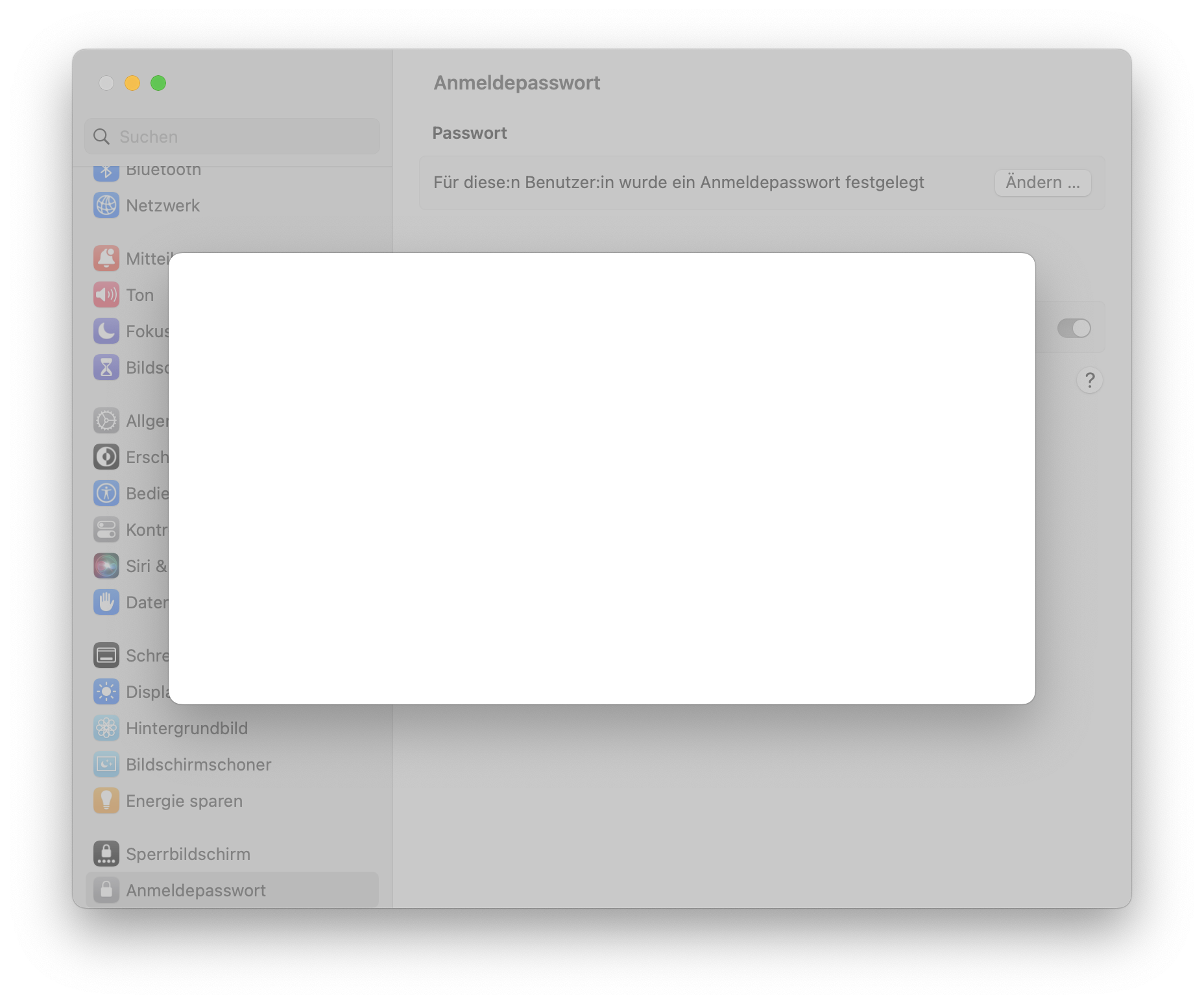Select Energie sparen in the sidebar

click(x=232, y=801)
